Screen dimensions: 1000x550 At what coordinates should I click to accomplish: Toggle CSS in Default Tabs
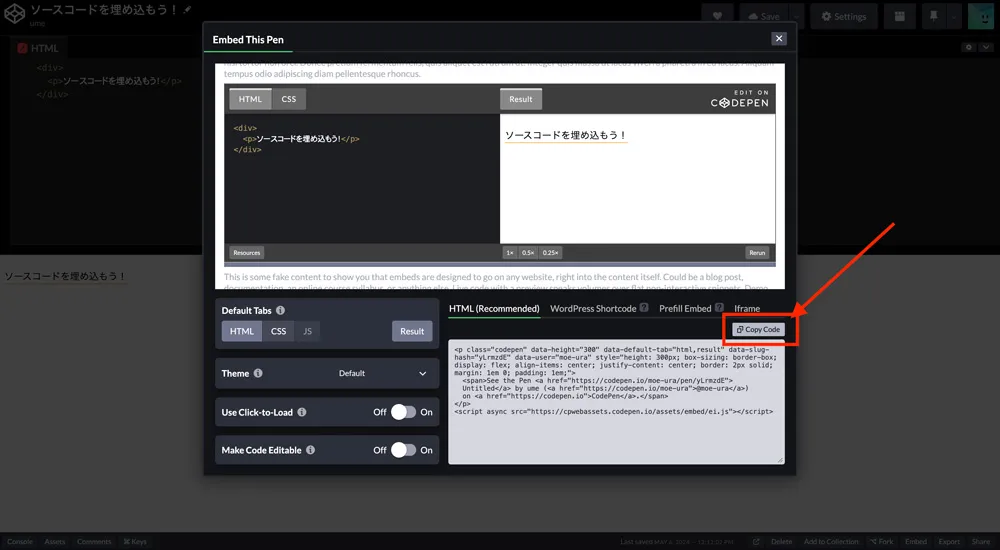click(x=278, y=331)
